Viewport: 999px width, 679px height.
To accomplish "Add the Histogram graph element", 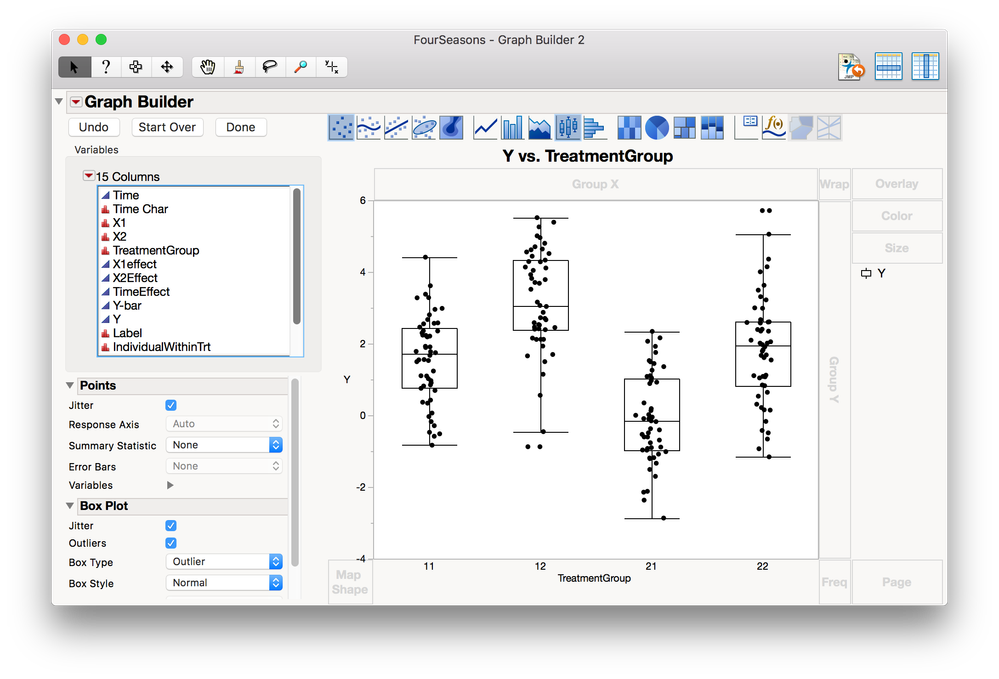I will point(594,127).
